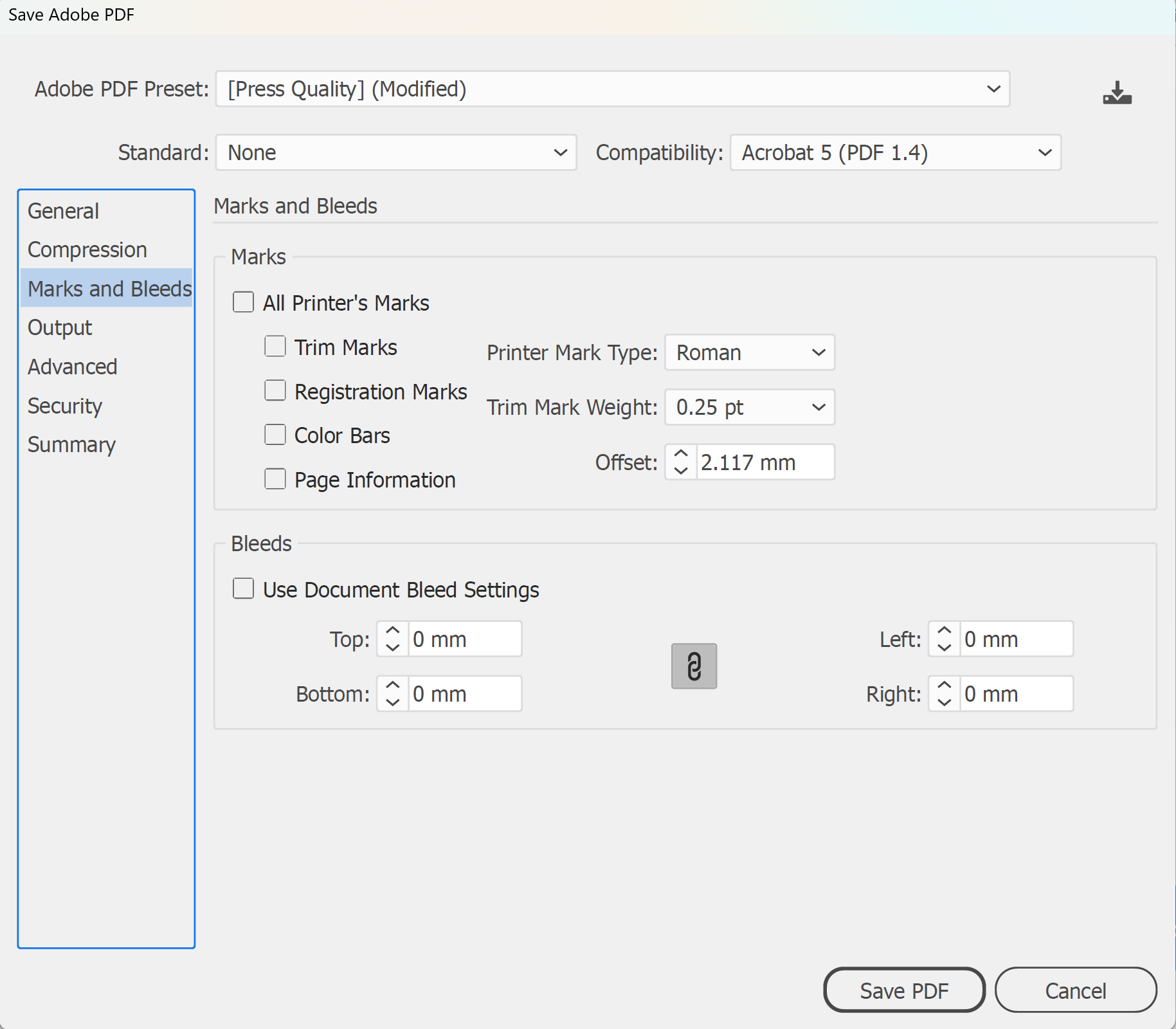
Task: Open the Adobe PDF Preset dropdown
Action: (613, 89)
